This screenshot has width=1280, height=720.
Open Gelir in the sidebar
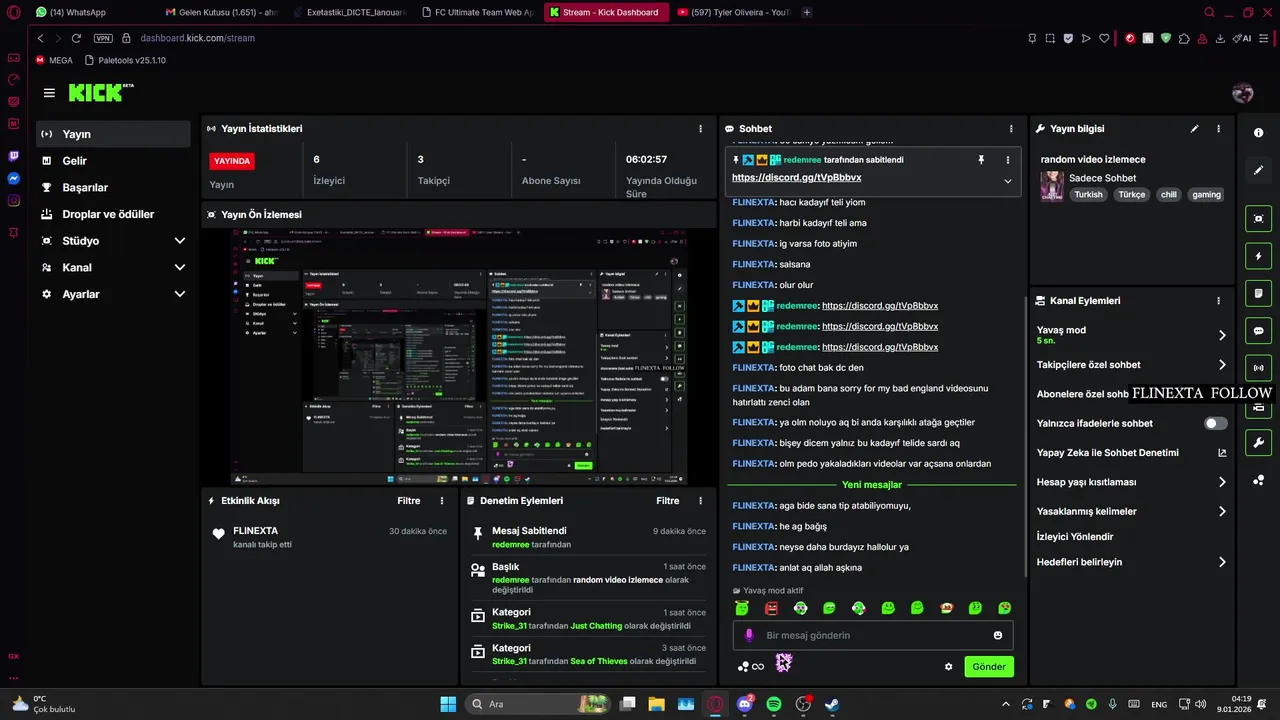click(113, 161)
